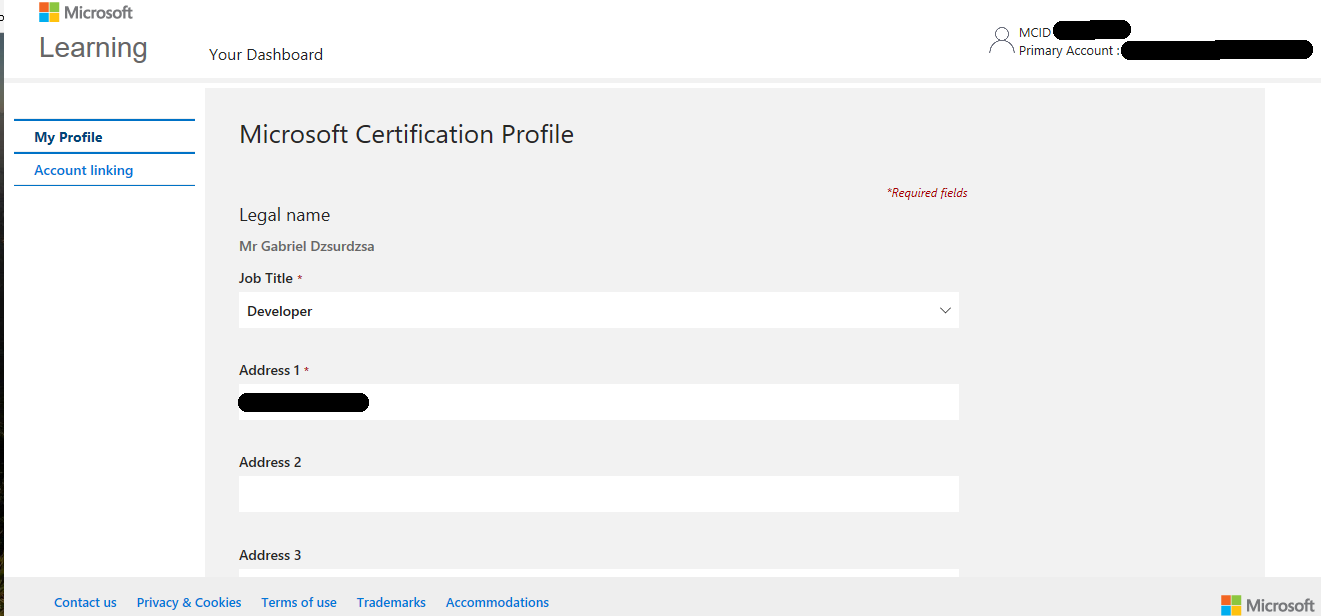Expand the Job Title dropdown

click(x=599, y=311)
